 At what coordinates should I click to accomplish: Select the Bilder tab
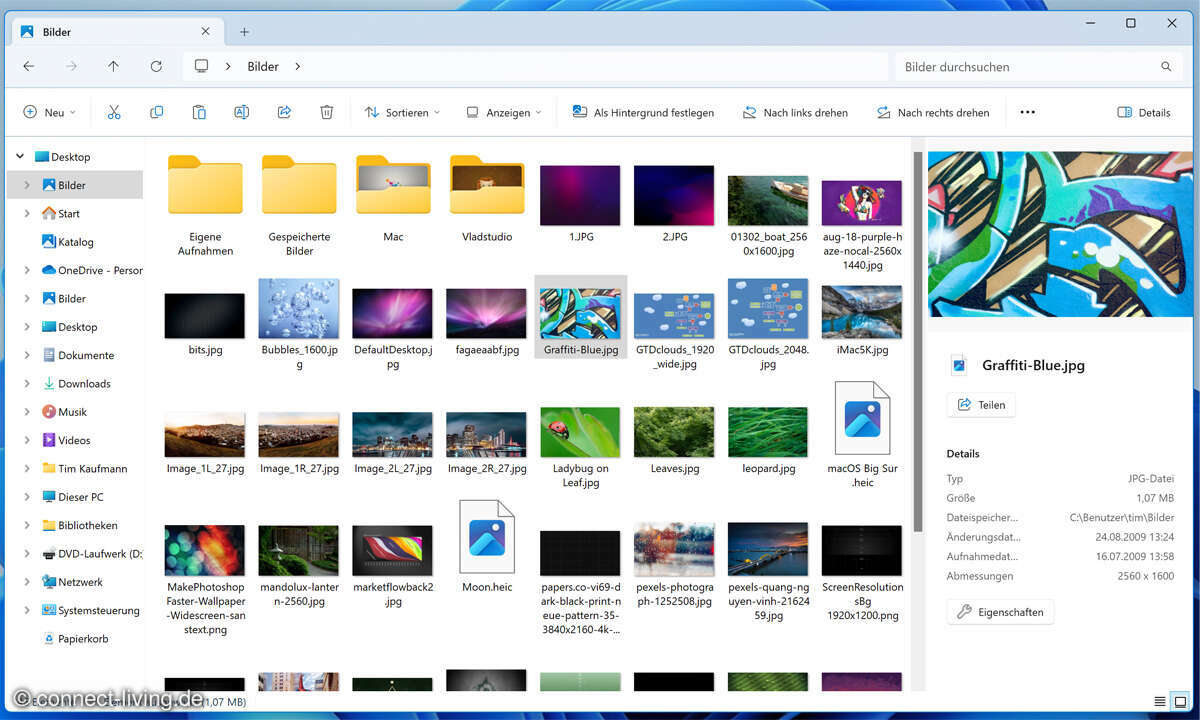point(117,32)
